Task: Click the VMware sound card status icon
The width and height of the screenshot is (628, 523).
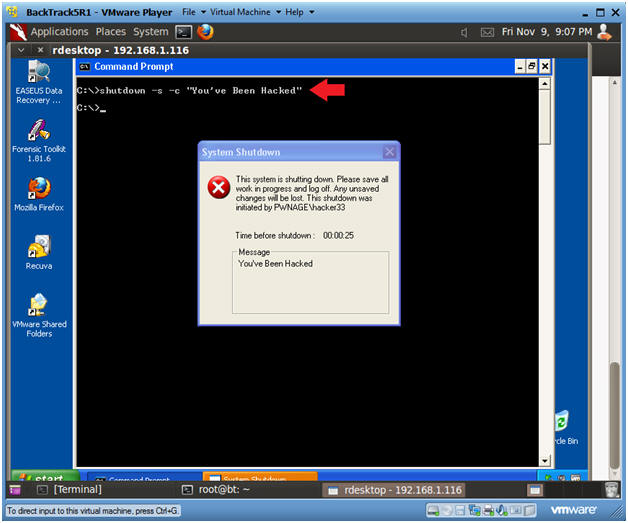Action: (x=502, y=510)
